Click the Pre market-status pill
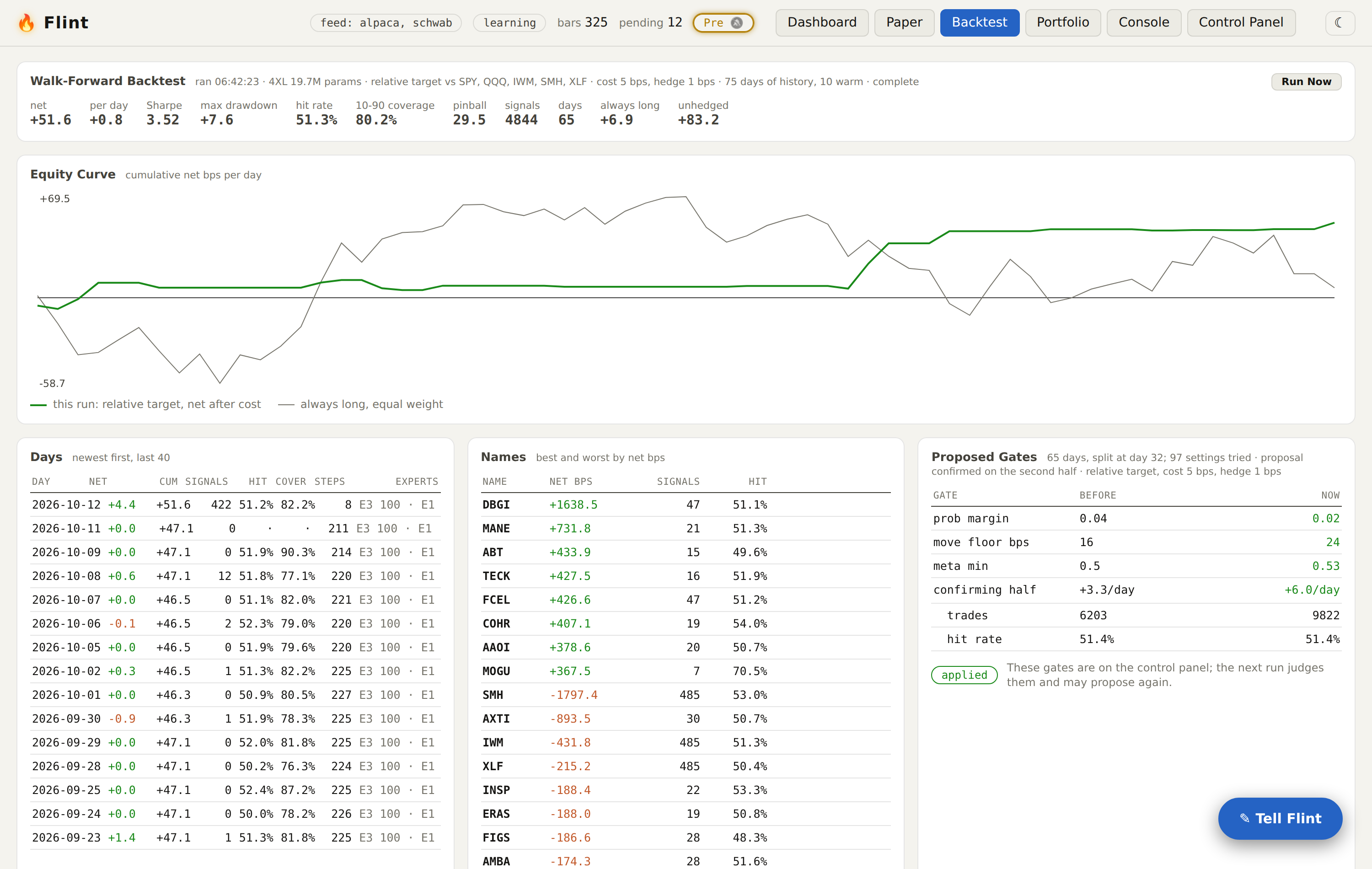 click(x=723, y=23)
